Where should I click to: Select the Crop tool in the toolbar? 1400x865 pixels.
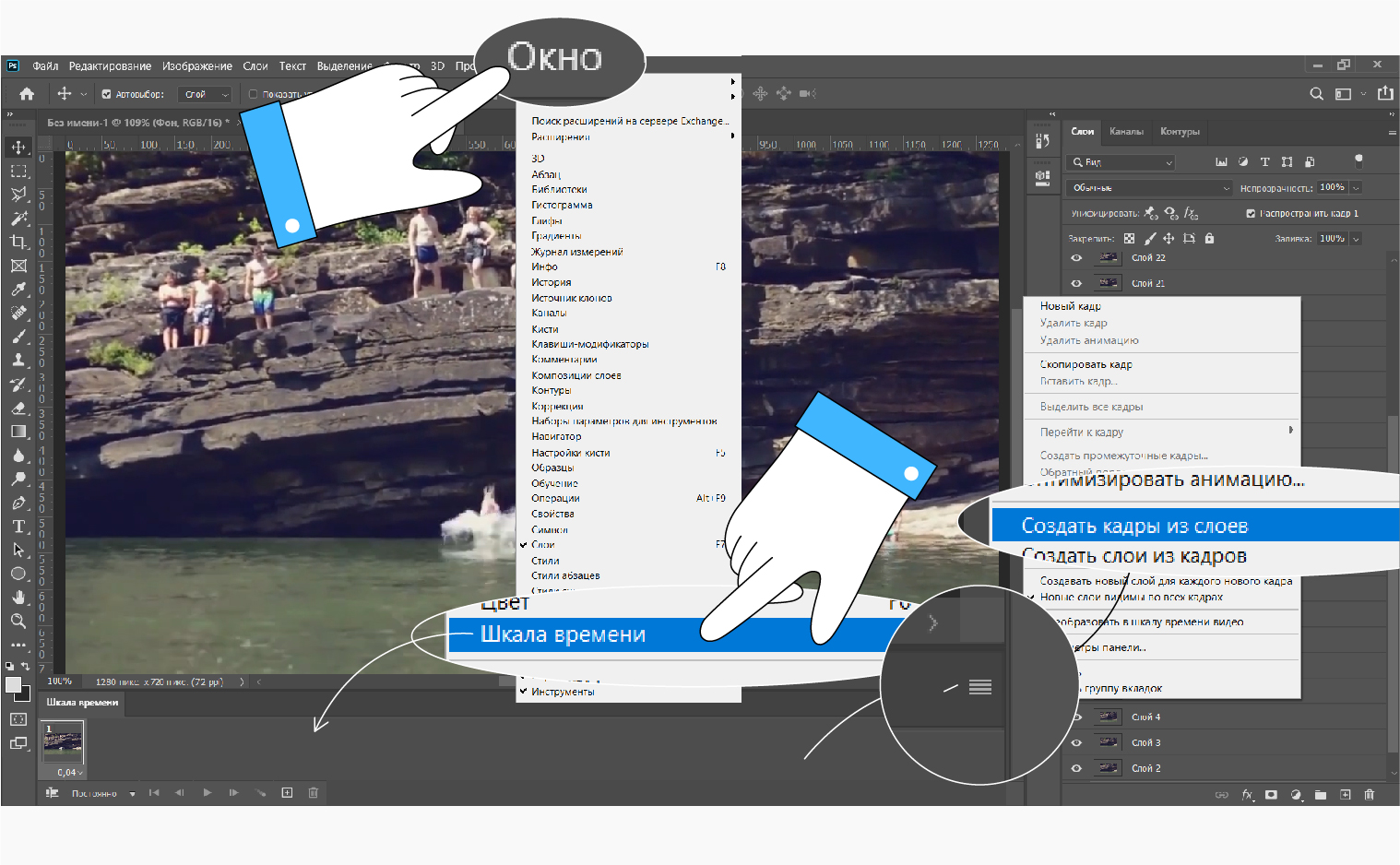point(18,242)
